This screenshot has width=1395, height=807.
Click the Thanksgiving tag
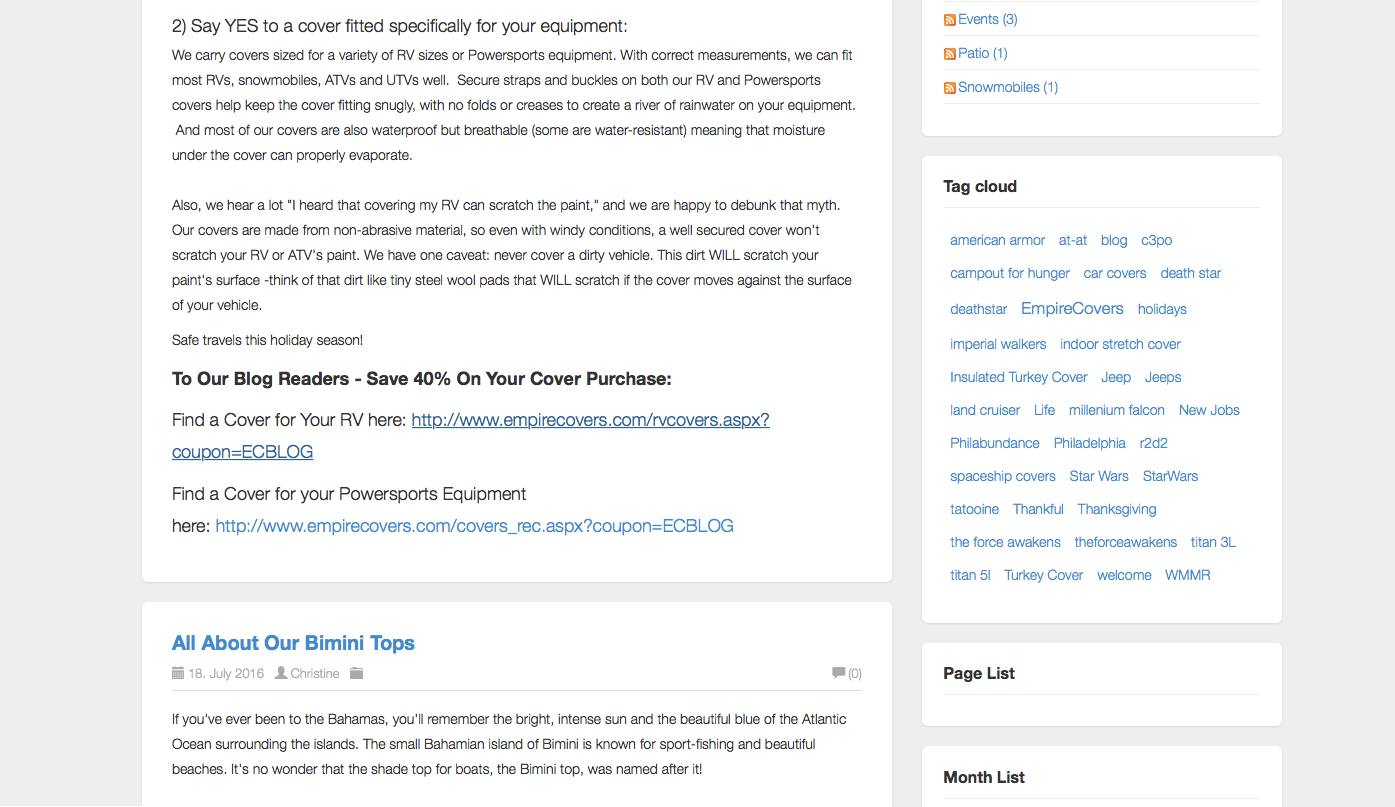pos(1116,509)
